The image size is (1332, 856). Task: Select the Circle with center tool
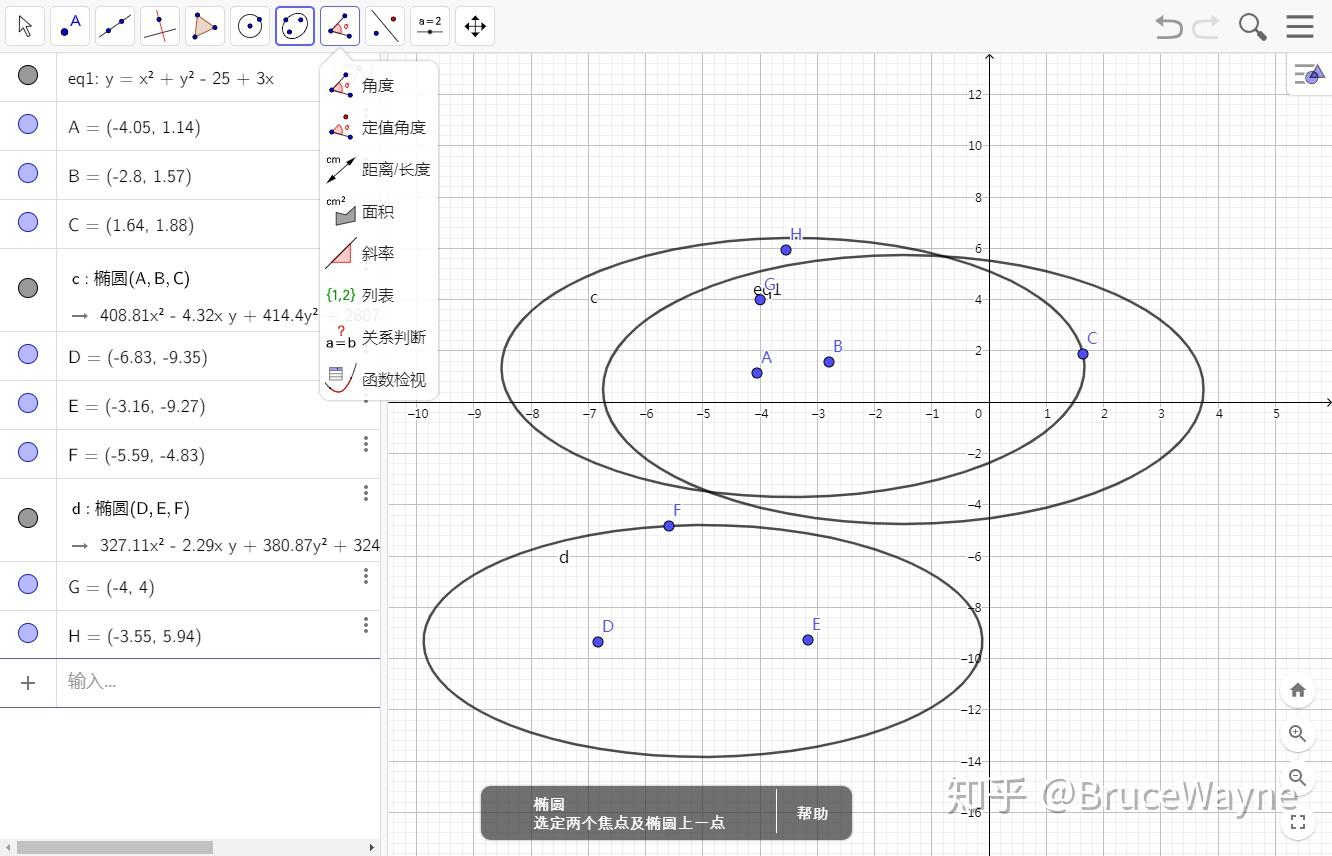(250, 26)
